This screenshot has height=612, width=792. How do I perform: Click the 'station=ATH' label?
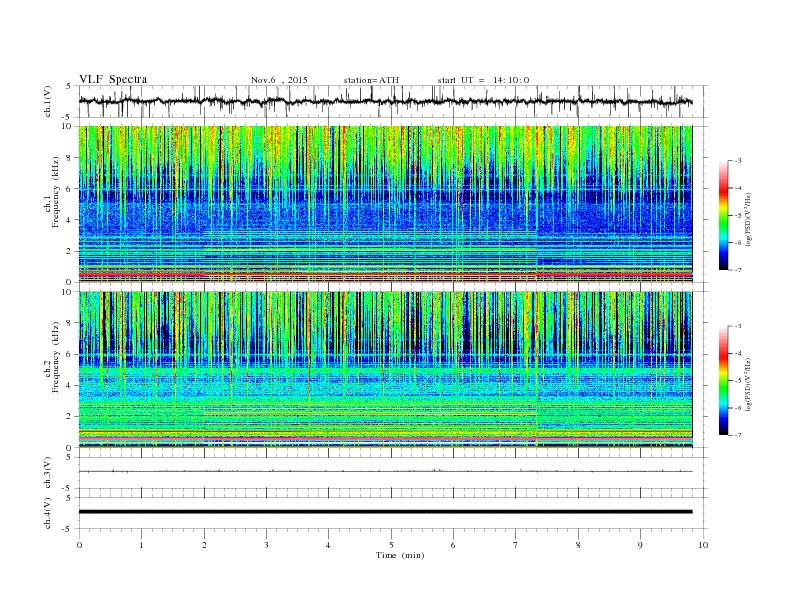point(371,80)
